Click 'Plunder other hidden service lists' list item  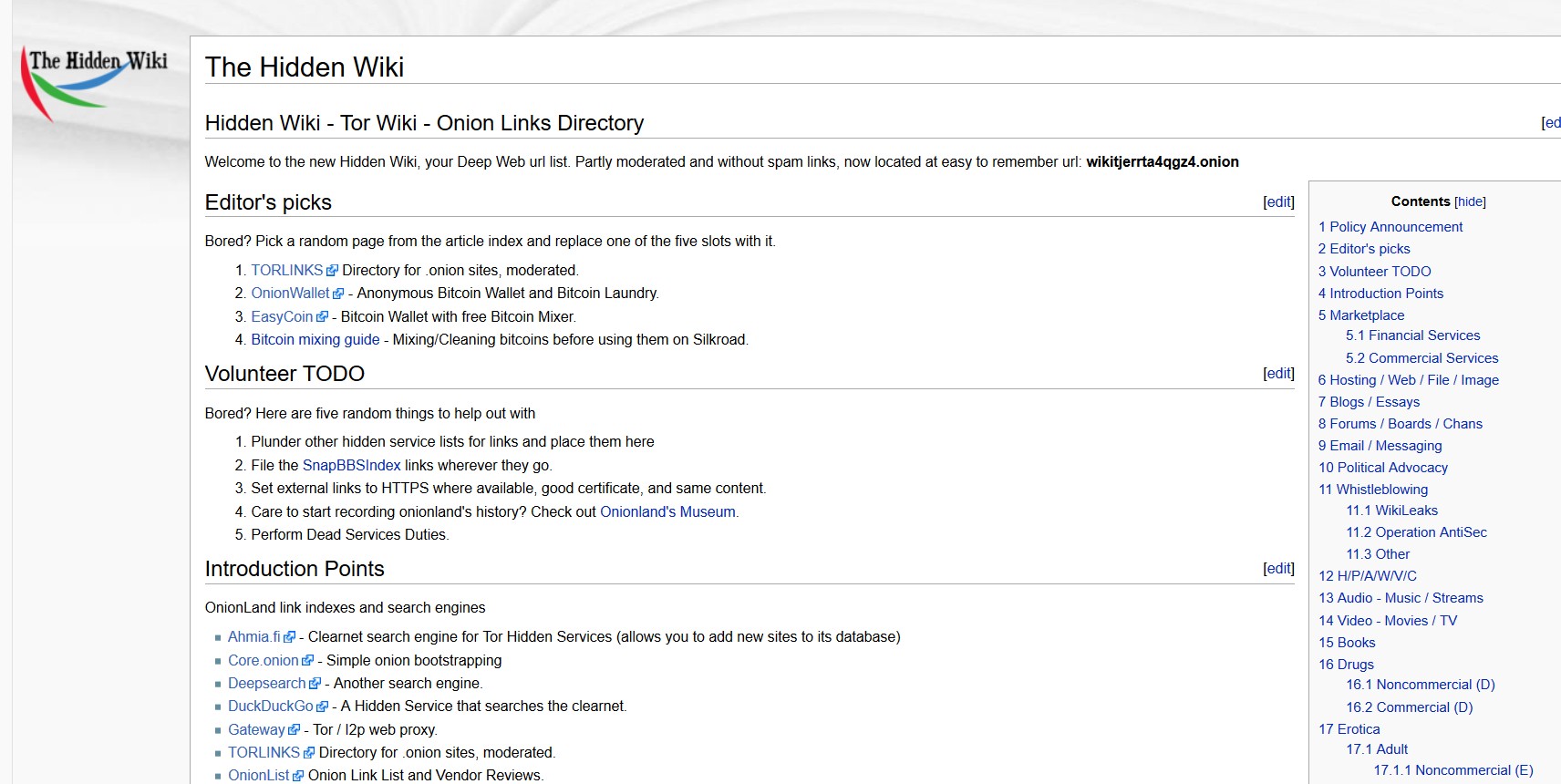point(453,442)
